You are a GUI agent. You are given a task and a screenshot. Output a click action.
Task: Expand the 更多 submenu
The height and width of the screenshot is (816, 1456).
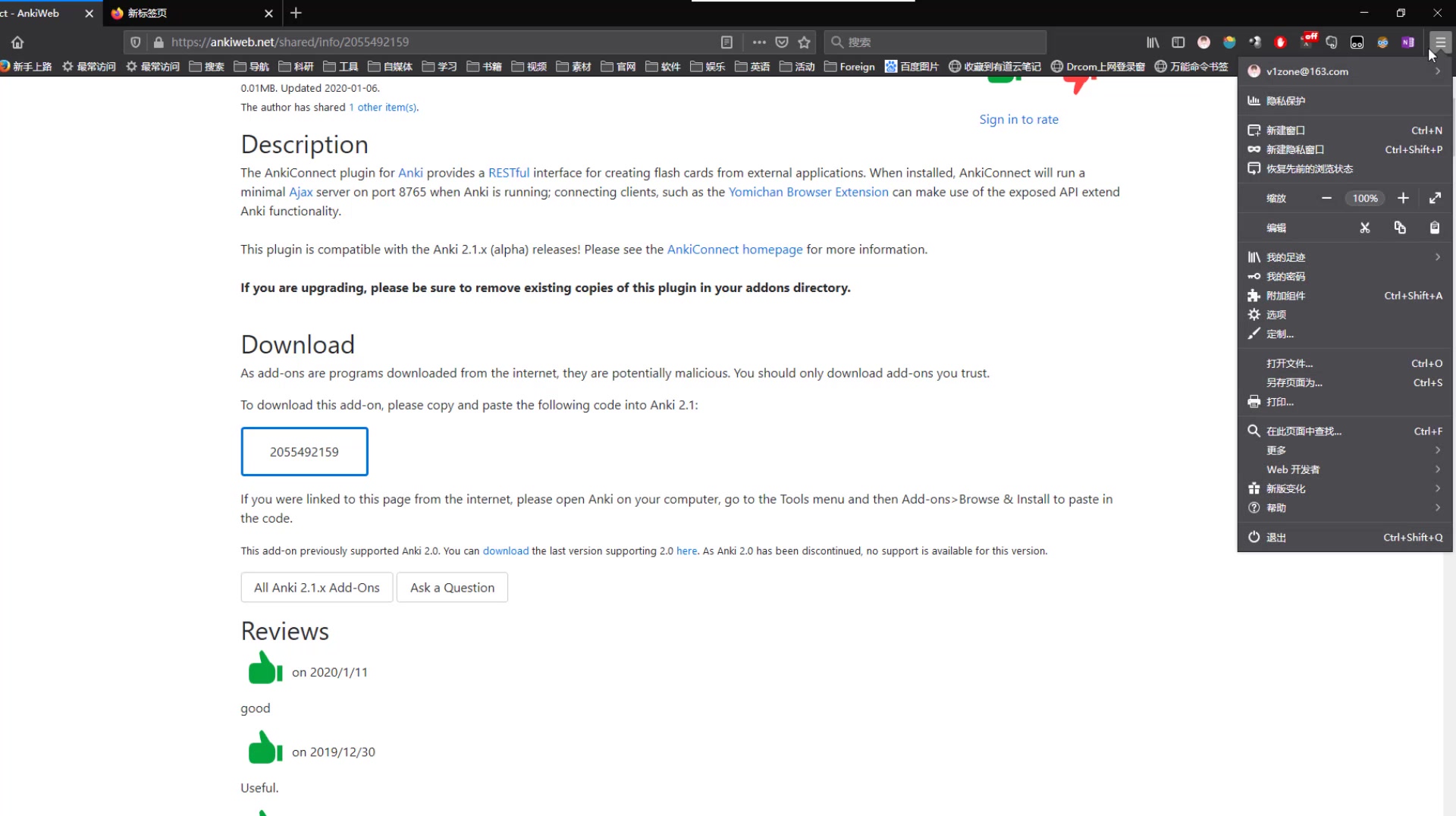(x=1345, y=450)
